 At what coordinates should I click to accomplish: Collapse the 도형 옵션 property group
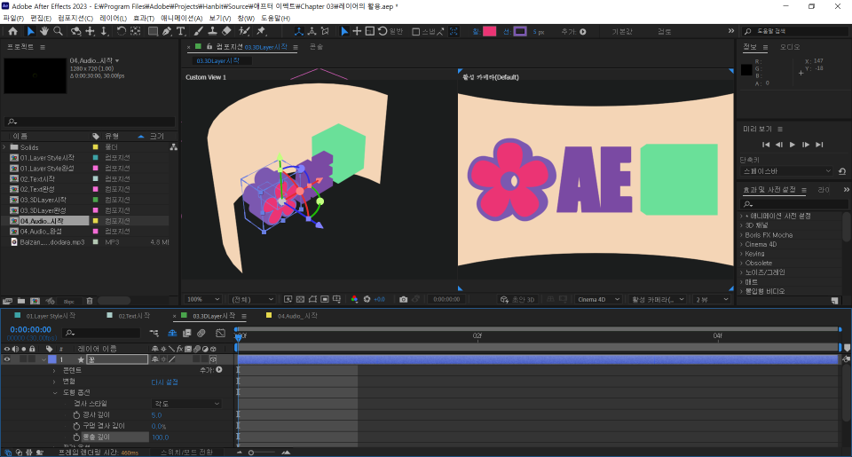(55, 392)
